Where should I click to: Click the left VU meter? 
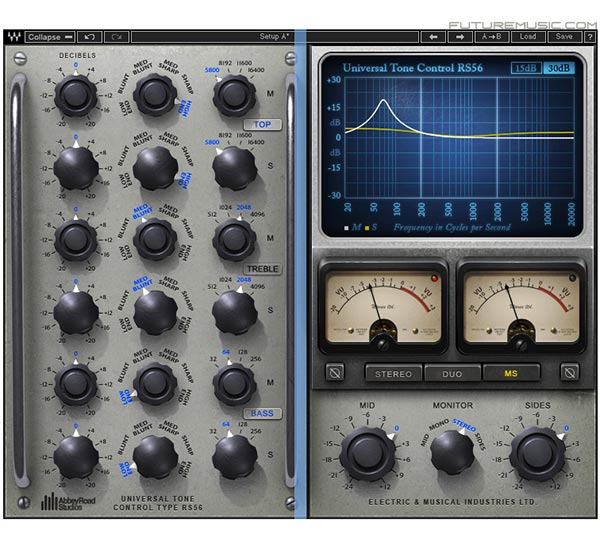[x=383, y=308]
